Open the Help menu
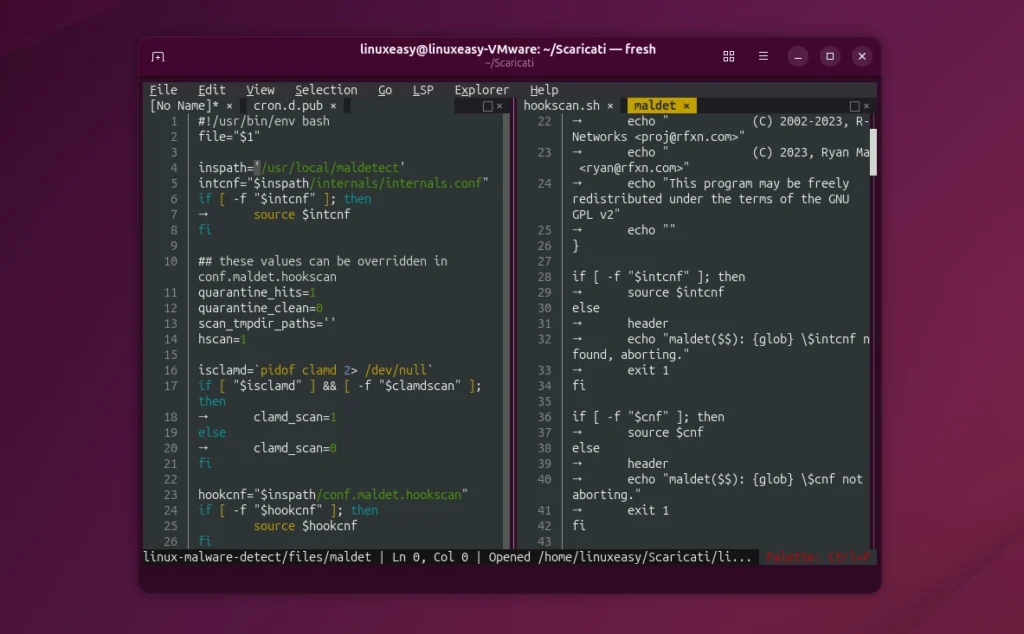Screen dimensions: 1024x634 (543, 89)
